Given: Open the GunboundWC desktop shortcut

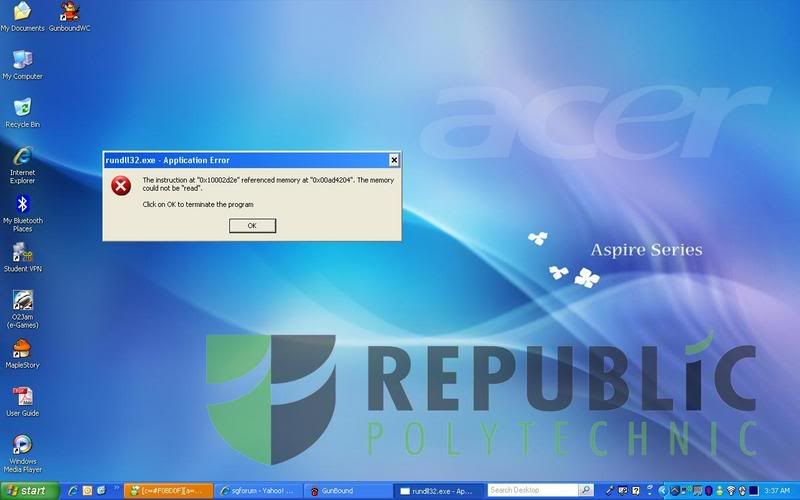Looking at the screenshot, I should (x=70, y=13).
